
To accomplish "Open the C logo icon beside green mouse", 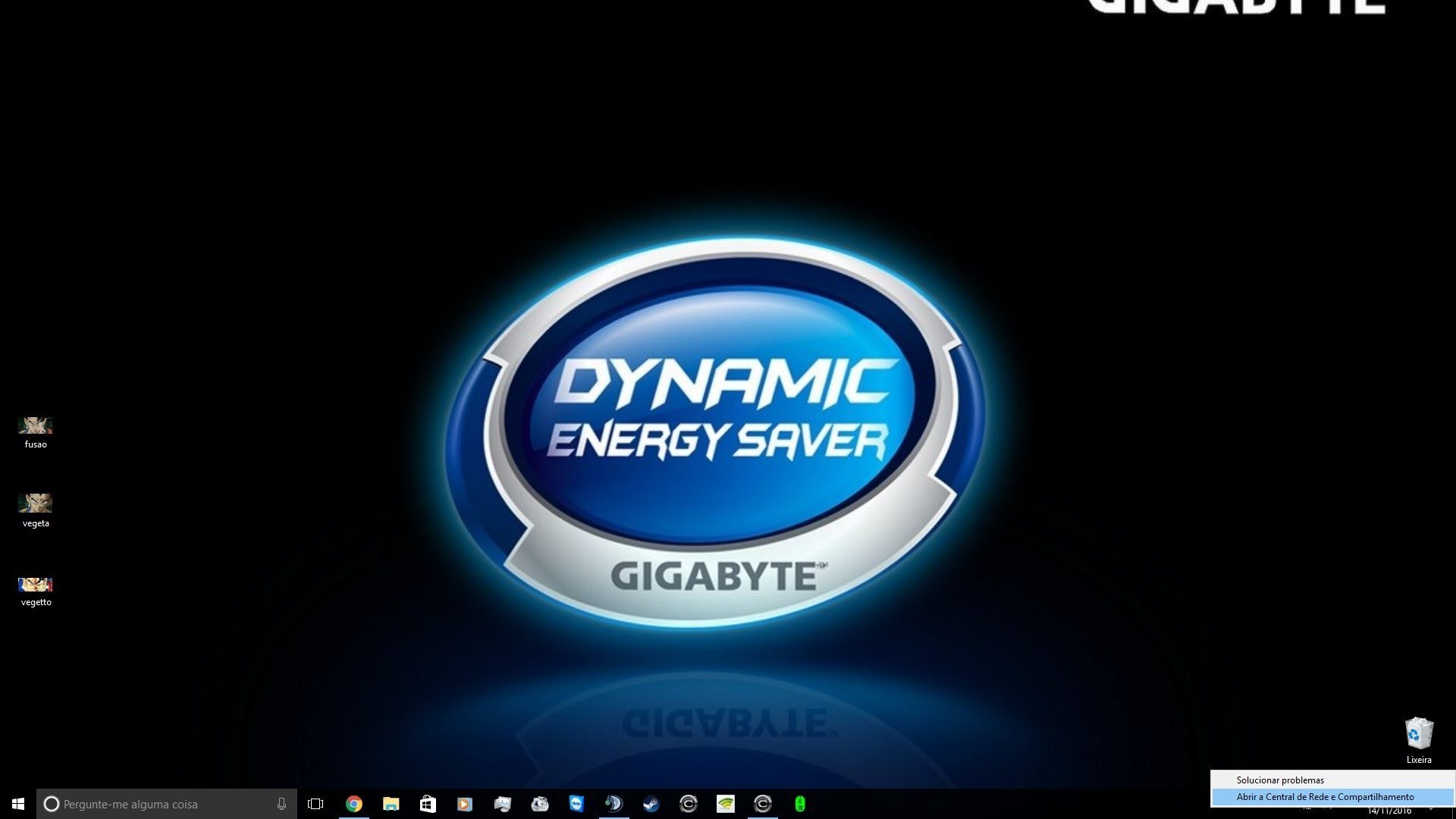I will tap(762, 804).
